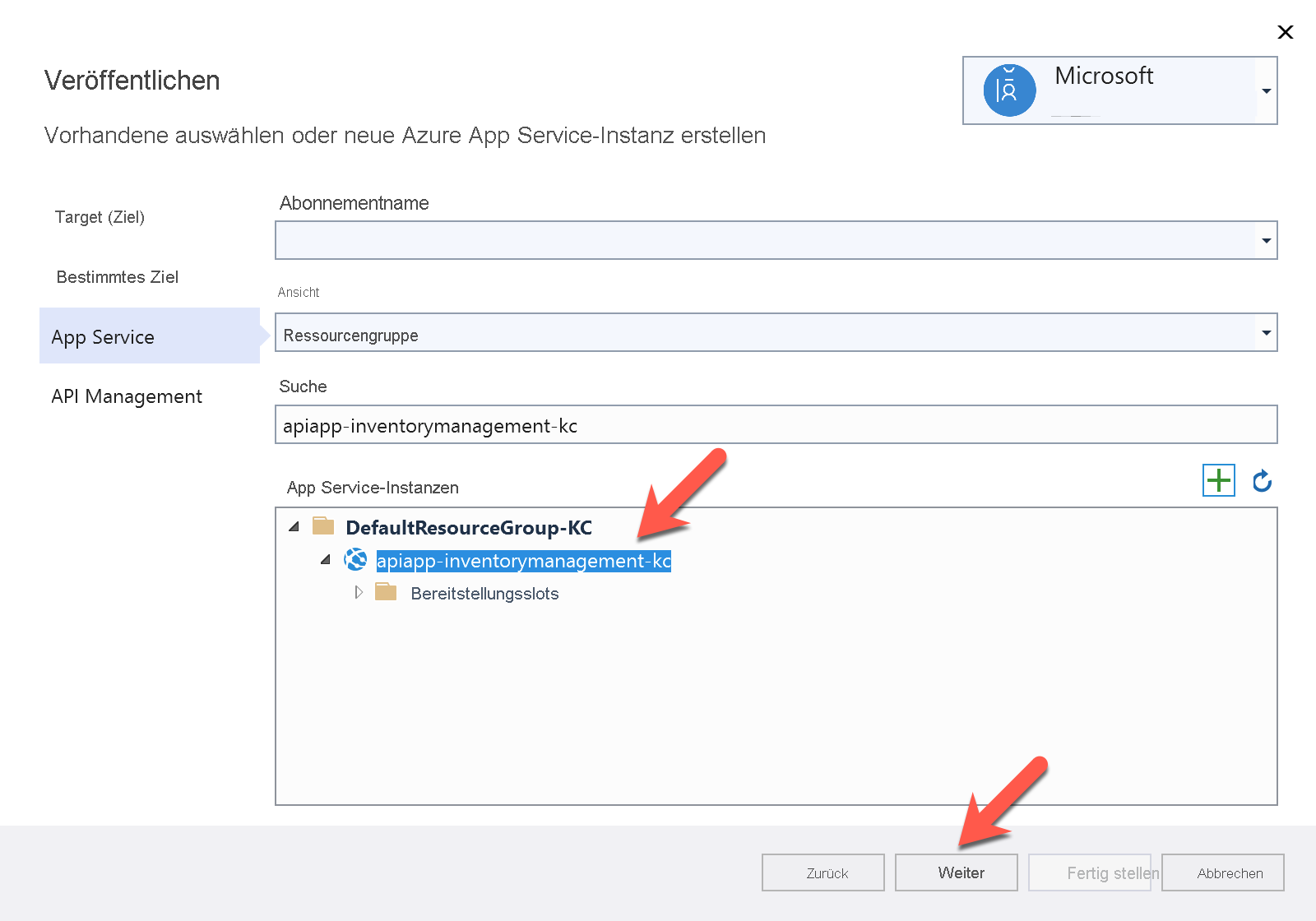Open the Microsoft account dropdown arrow
Viewport: 1316px width, 921px height.
(x=1267, y=90)
